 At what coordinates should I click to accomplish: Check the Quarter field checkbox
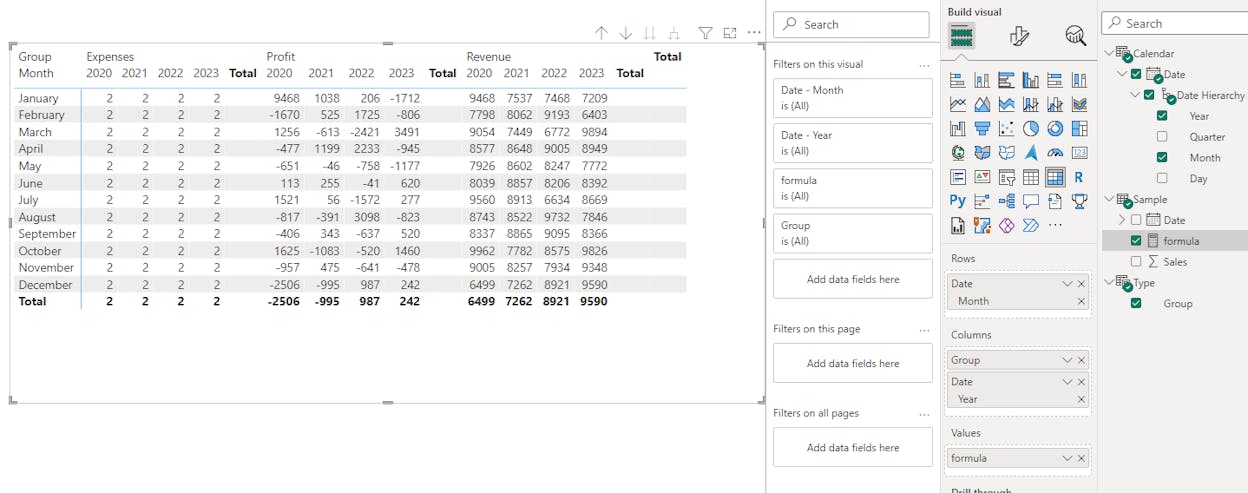tap(1162, 137)
